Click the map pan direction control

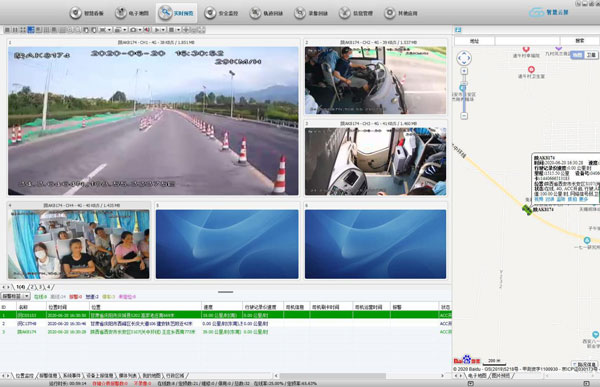[x=464, y=58]
